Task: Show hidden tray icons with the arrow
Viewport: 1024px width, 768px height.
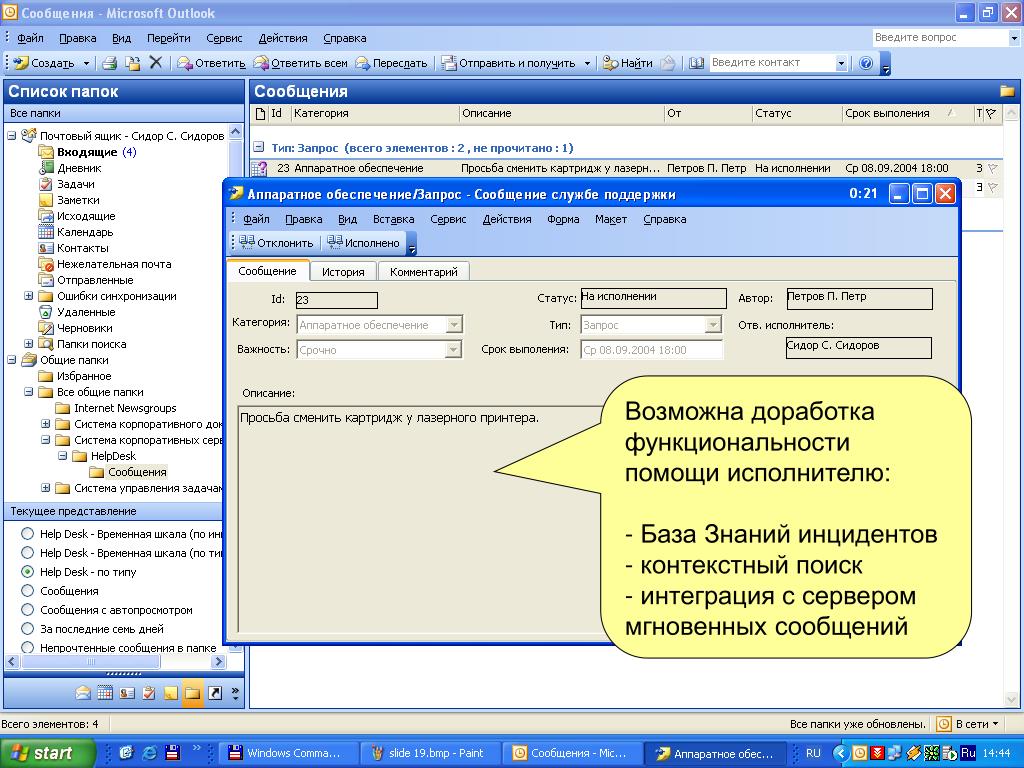Action: tap(840, 753)
